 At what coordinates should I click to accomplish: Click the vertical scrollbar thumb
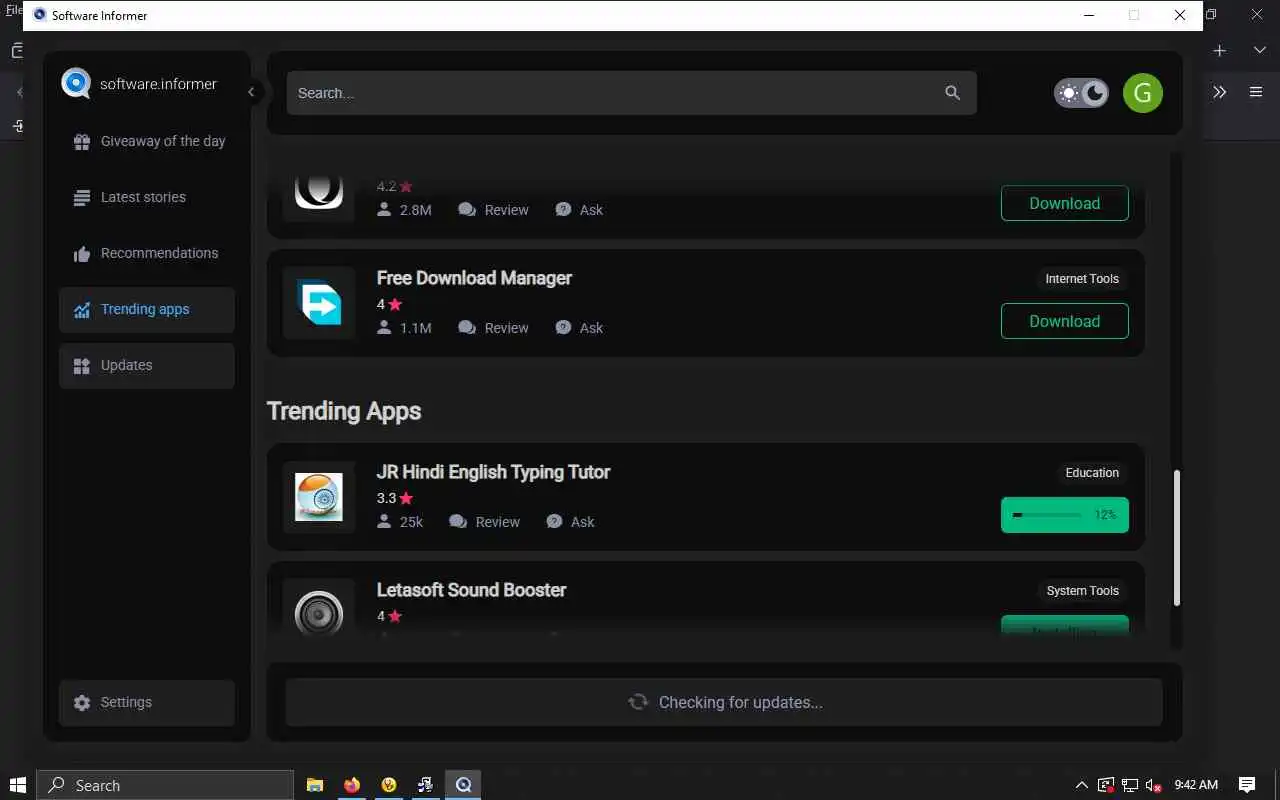(1177, 538)
